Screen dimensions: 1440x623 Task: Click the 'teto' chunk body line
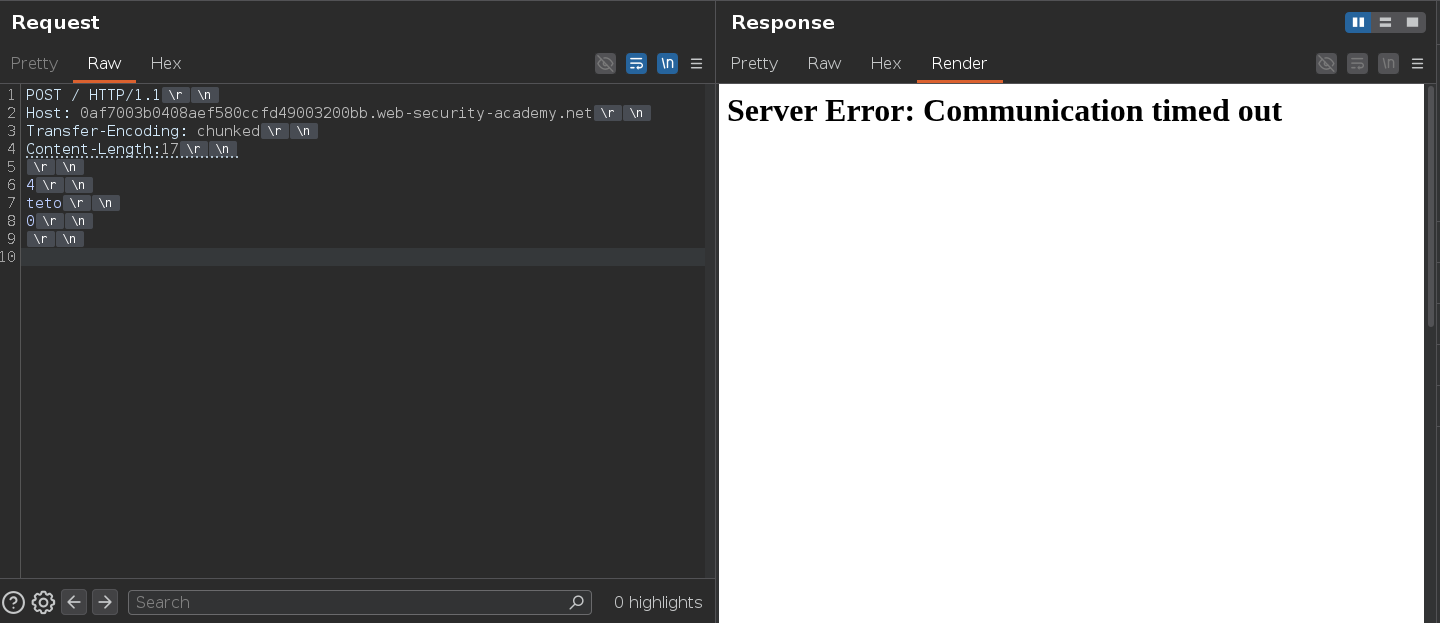(x=44, y=203)
